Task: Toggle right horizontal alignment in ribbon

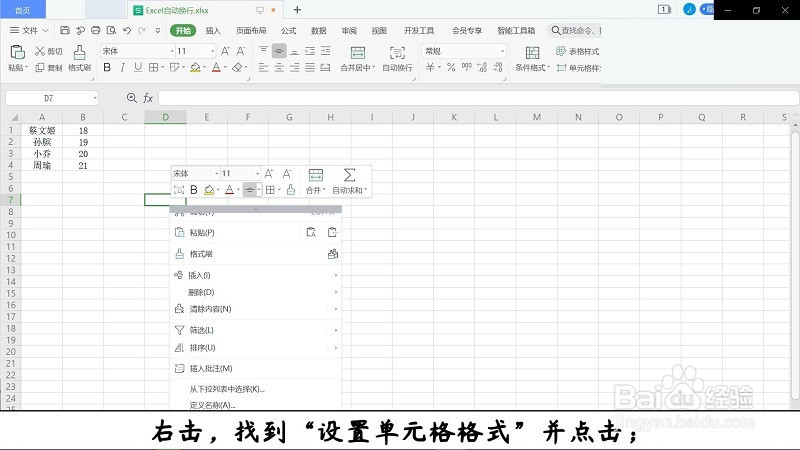Action: click(x=294, y=67)
